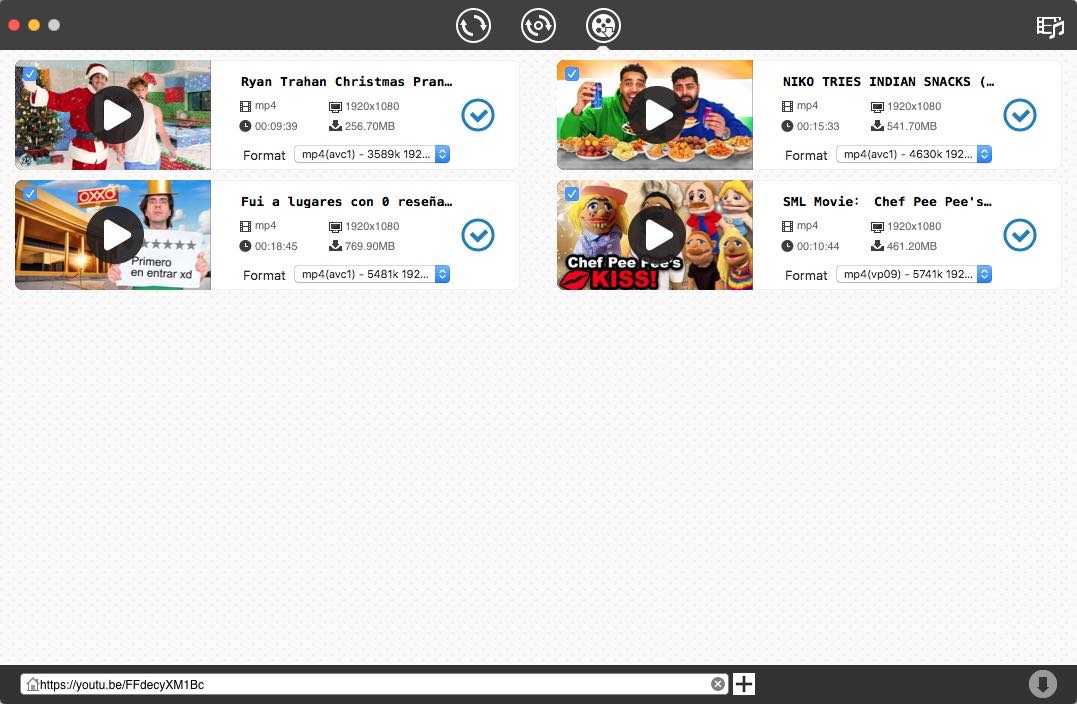Click the 256.70MB file size text
Viewport: 1077px width, 704px height.
[x=370, y=126]
